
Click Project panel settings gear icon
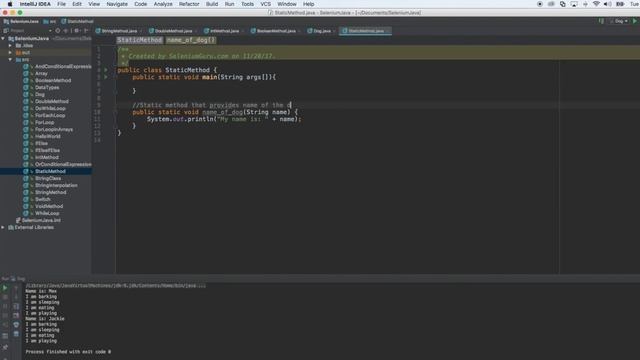[77, 31]
